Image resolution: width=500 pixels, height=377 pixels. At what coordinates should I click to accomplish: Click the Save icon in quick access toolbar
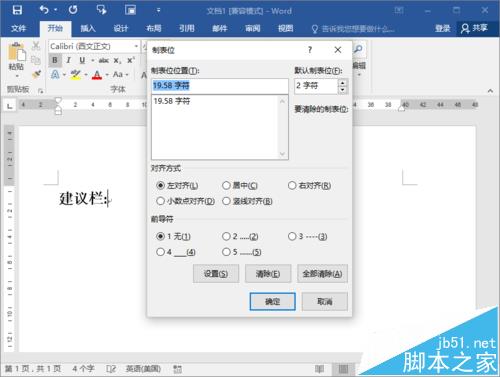pos(17,10)
